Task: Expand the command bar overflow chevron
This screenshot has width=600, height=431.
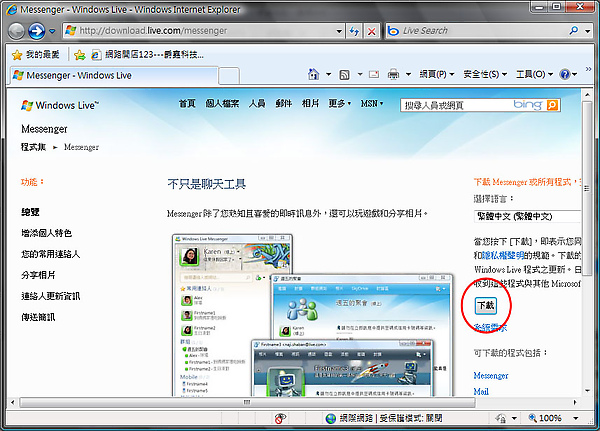Action: (589, 69)
